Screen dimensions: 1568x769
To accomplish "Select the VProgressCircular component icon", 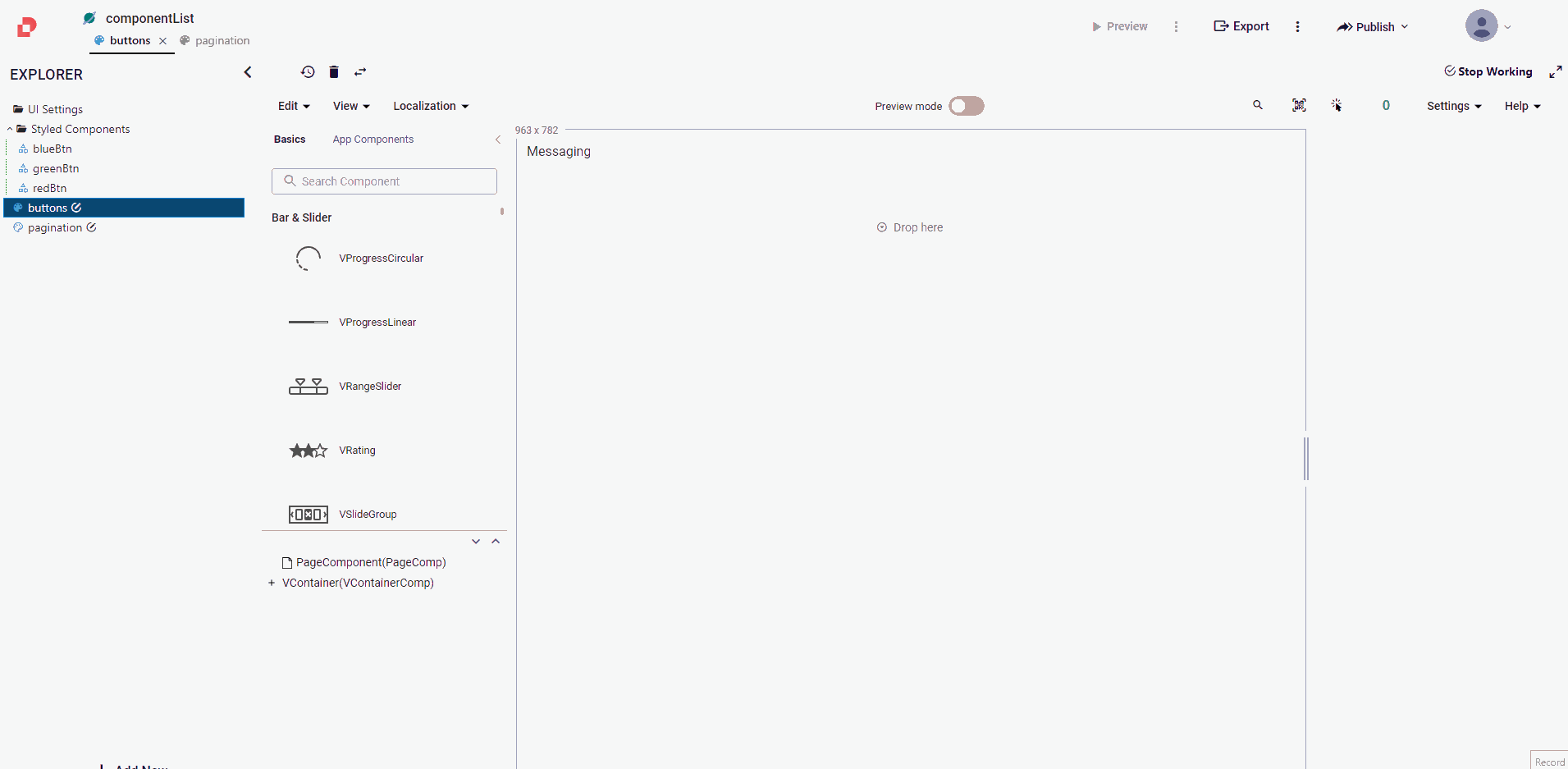I will click(x=308, y=259).
